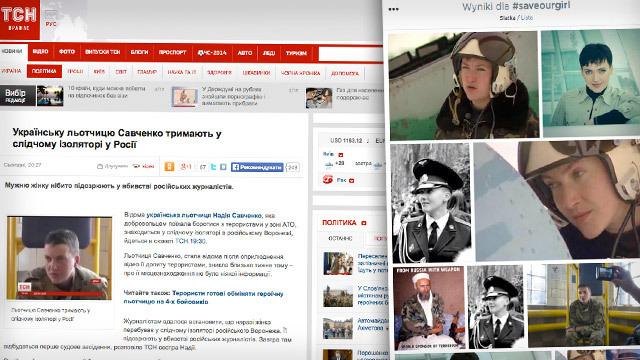Select the ДОПОМОГА submenu item

pos(345,73)
